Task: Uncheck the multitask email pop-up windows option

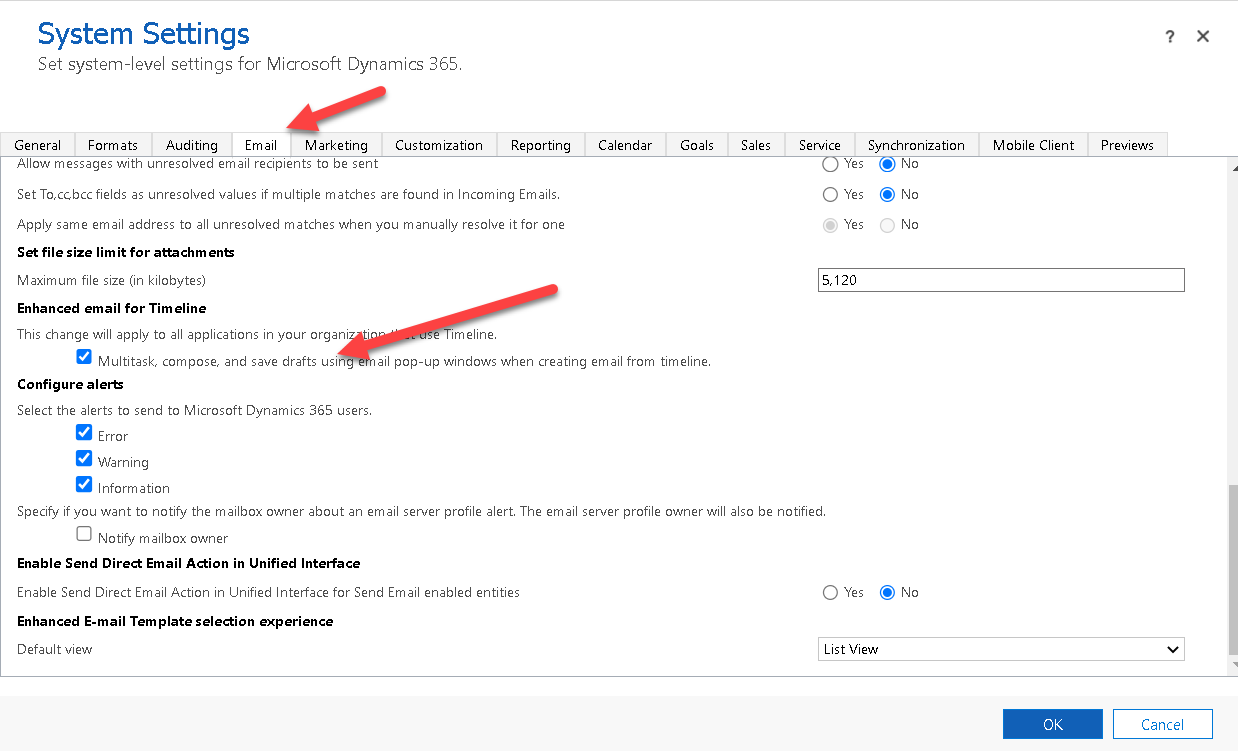Action: click(84, 356)
